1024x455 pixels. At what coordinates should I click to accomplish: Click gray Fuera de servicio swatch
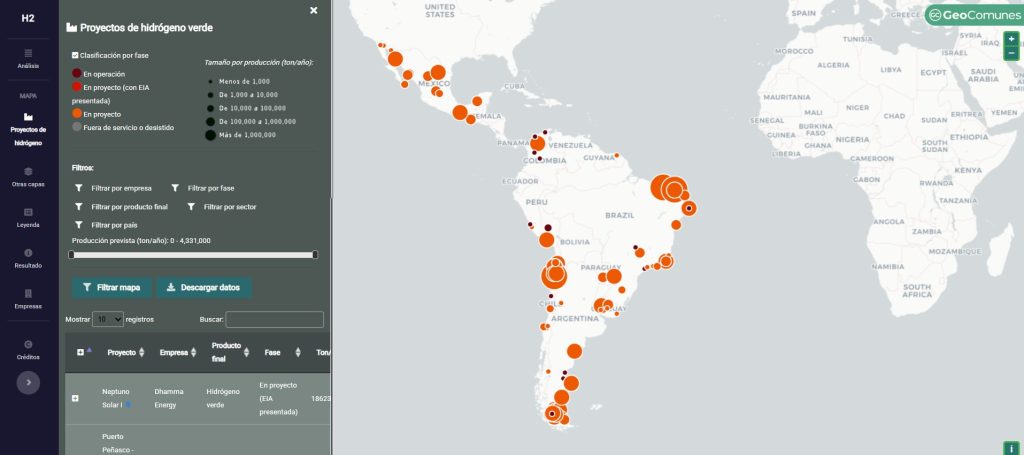pos(77,127)
